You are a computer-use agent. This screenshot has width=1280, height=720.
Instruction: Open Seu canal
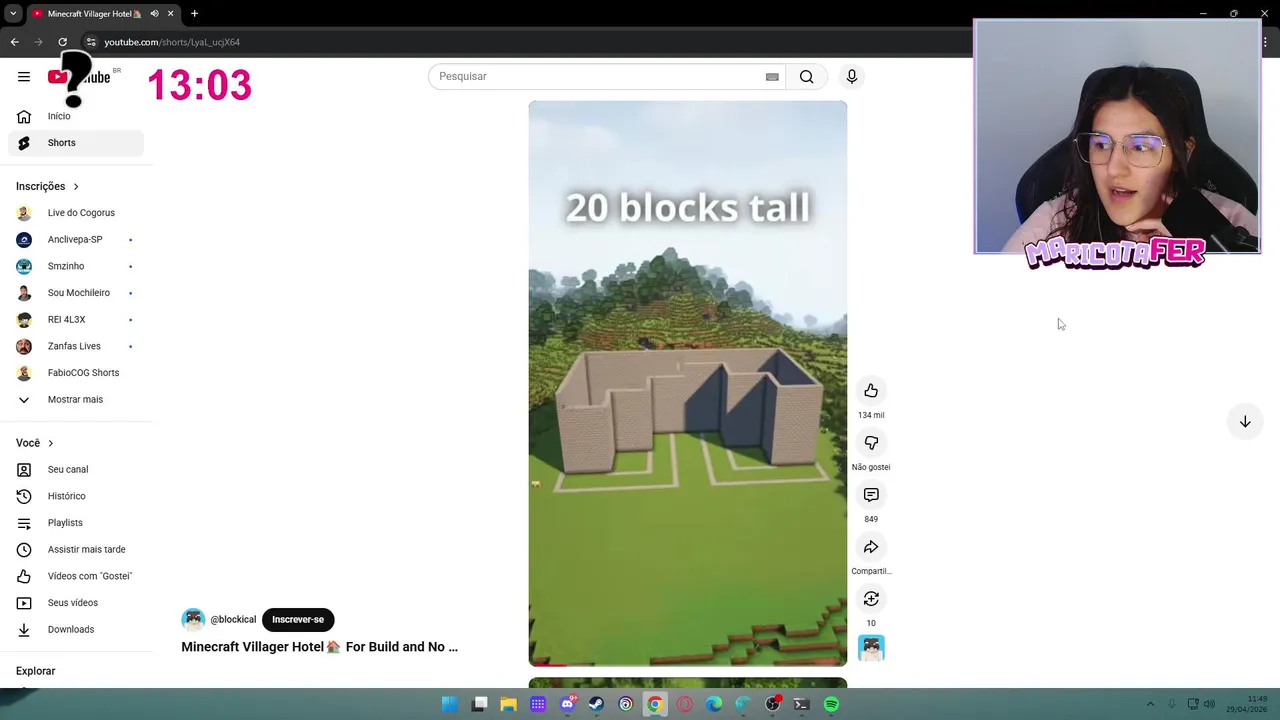coord(76,470)
